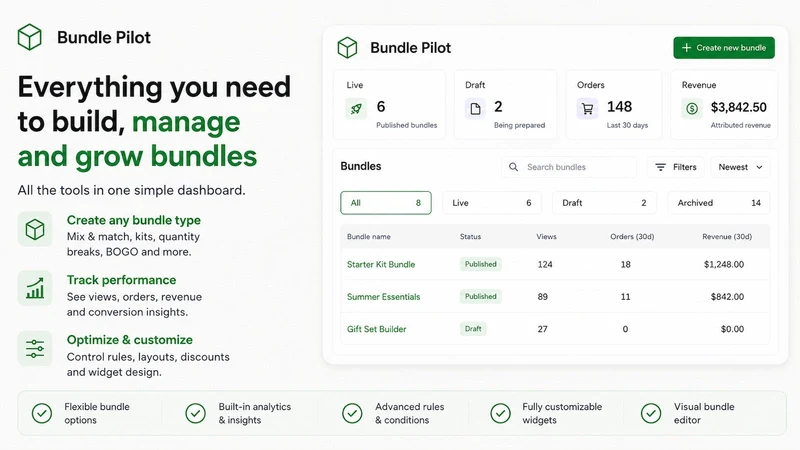Click the 89 views value
This screenshot has width=800, height=450.
click(542, 296)
